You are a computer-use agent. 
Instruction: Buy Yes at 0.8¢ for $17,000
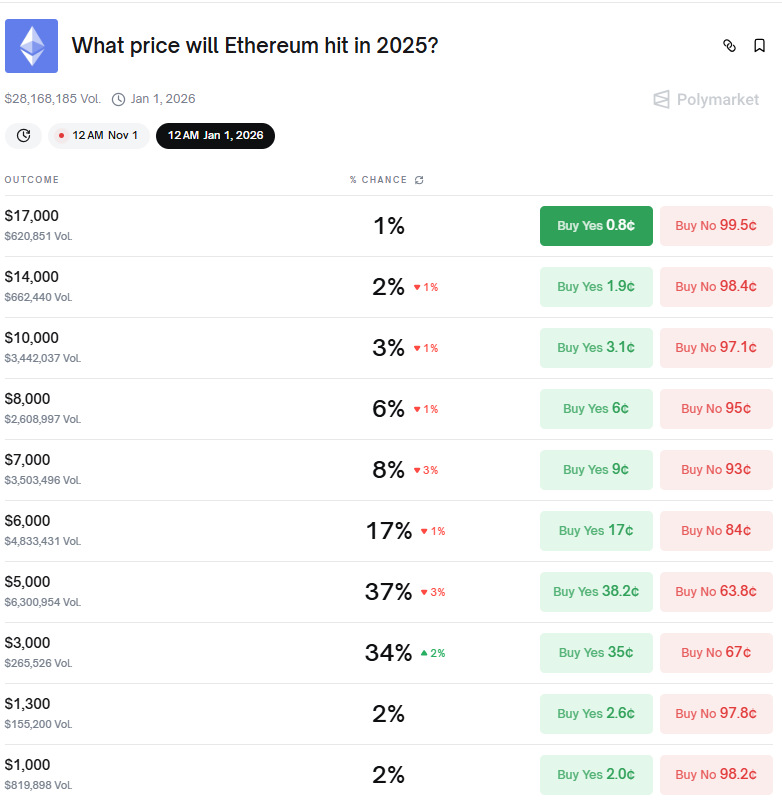click(x=596, y=226)
